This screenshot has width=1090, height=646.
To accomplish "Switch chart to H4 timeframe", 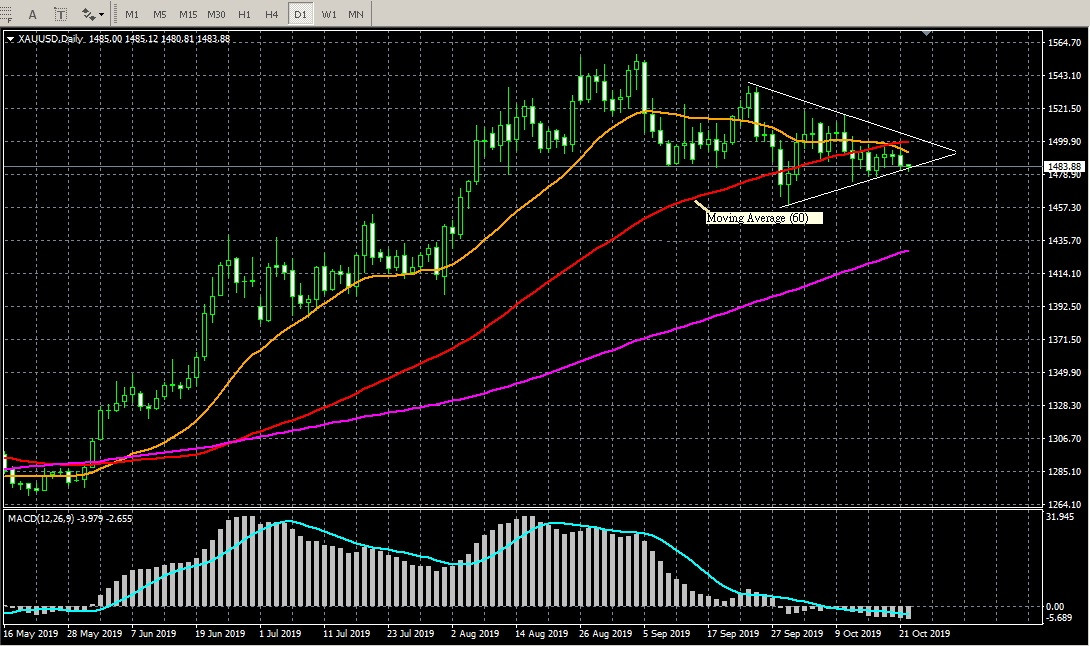I will (x=272, y=14).
